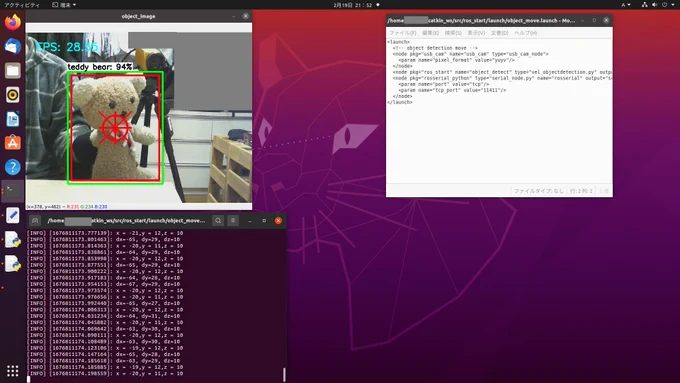Open the power menu icon
Image resolution: width=680 pixels, height=383 pixels.
coord(664,5)
